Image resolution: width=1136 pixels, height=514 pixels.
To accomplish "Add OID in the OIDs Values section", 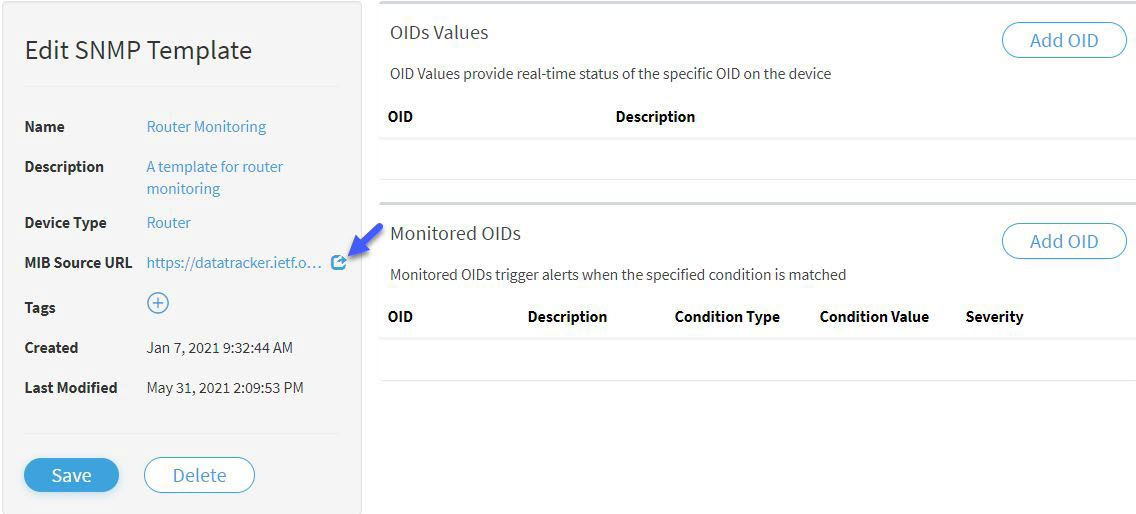I will point(1064,41).
